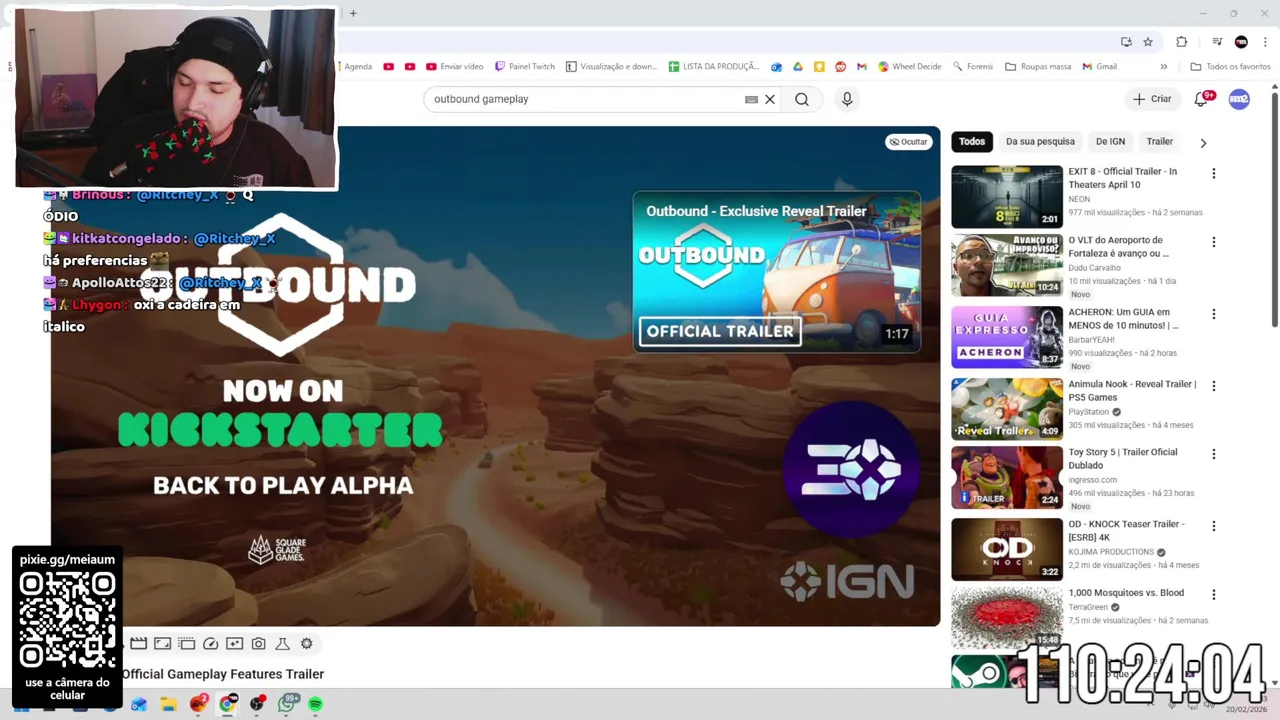This screenshot has height=720, width=1280.
Task: Click the resize-frame icon below the video
Action: point(163,644)
